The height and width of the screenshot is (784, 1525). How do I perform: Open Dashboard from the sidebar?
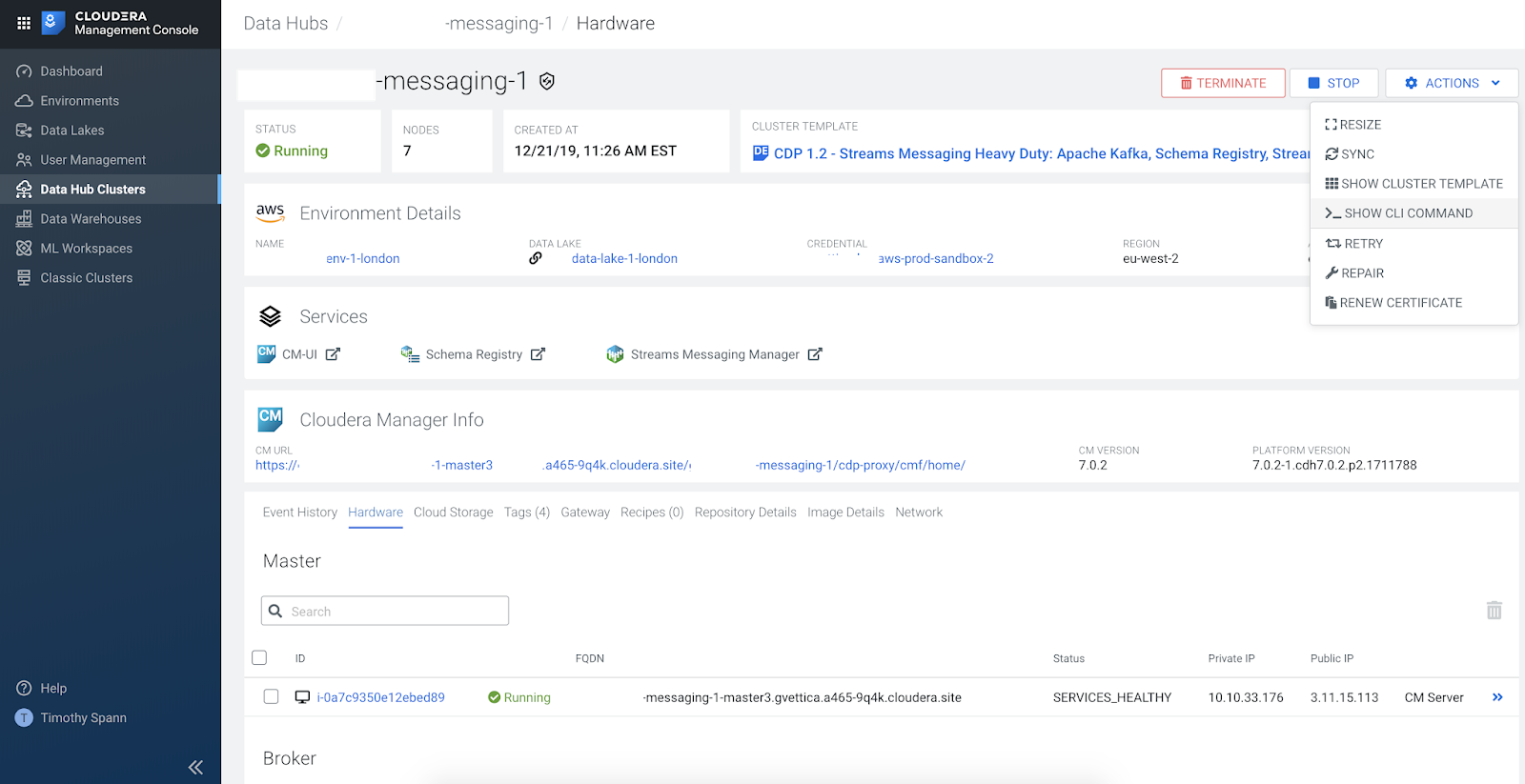pyautogui.click(x=71, y=71)
